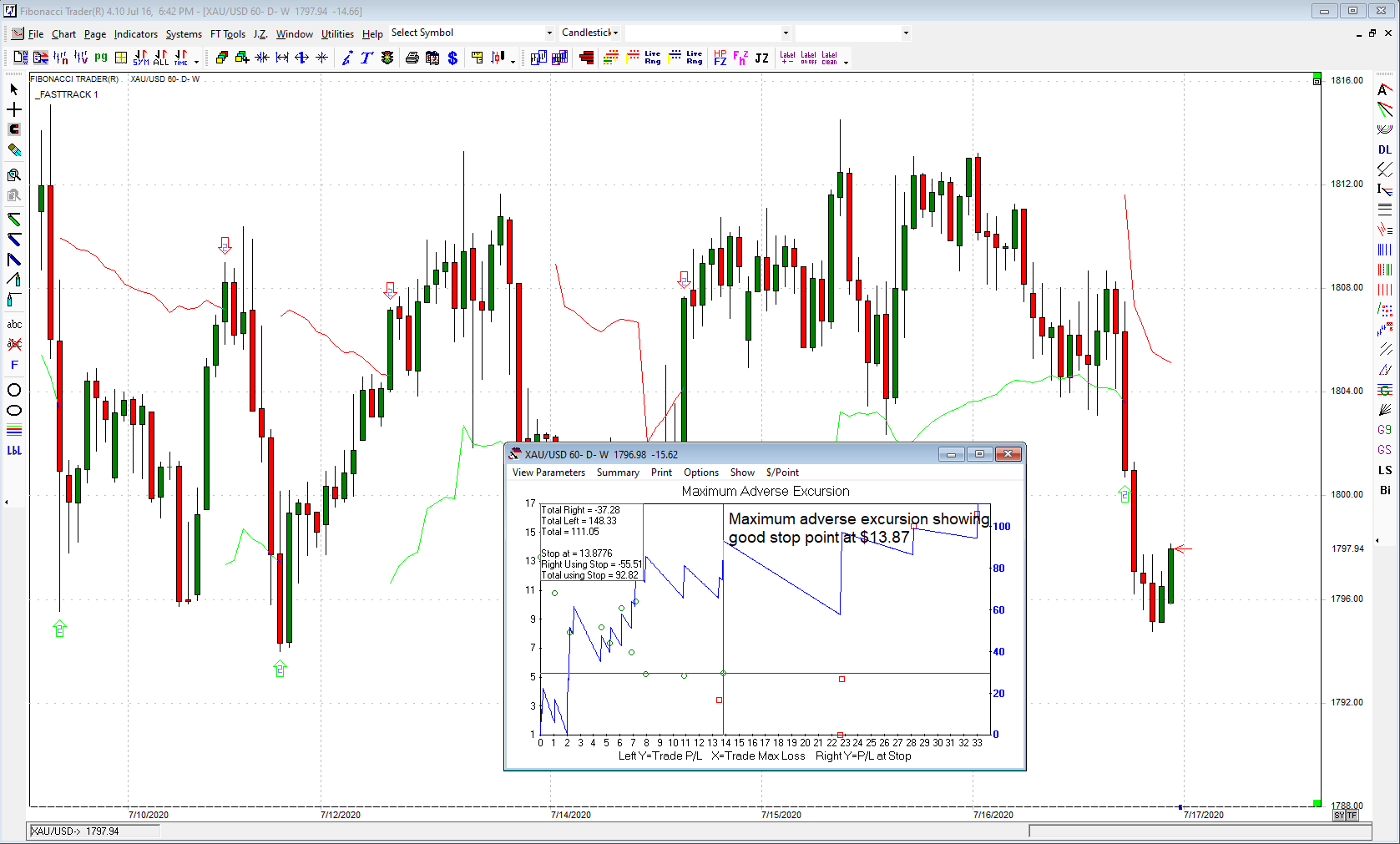Viewport: 1400px width, 844px height.
Task: Click the HP FZ toolbar icon
Action: tap(720, 58)
